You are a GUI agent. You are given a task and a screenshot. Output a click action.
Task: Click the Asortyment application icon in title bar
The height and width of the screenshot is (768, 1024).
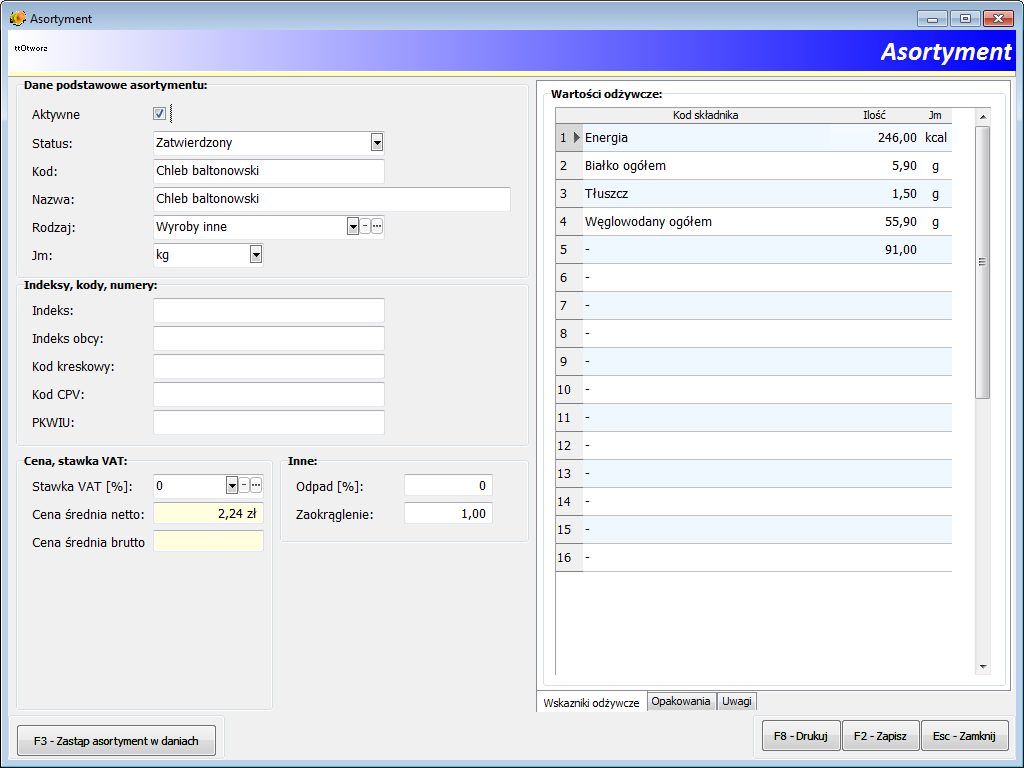pos(18,18)
